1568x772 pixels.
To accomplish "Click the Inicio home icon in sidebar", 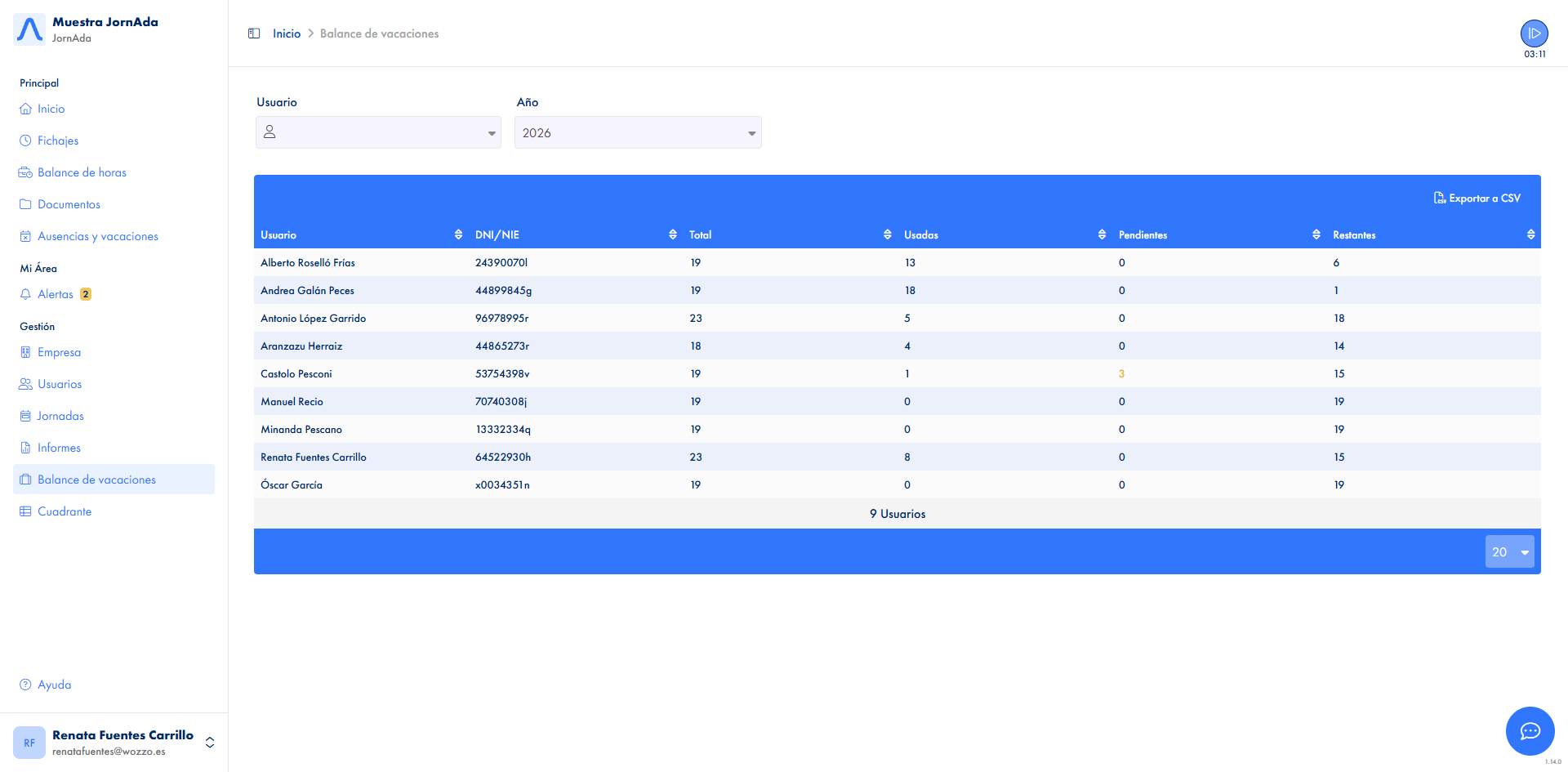I will (x=25, y=109).
